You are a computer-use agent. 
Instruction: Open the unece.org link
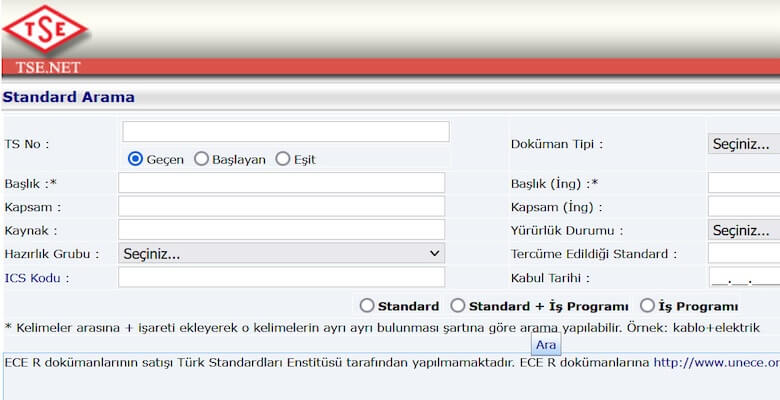tap(716, 363)
